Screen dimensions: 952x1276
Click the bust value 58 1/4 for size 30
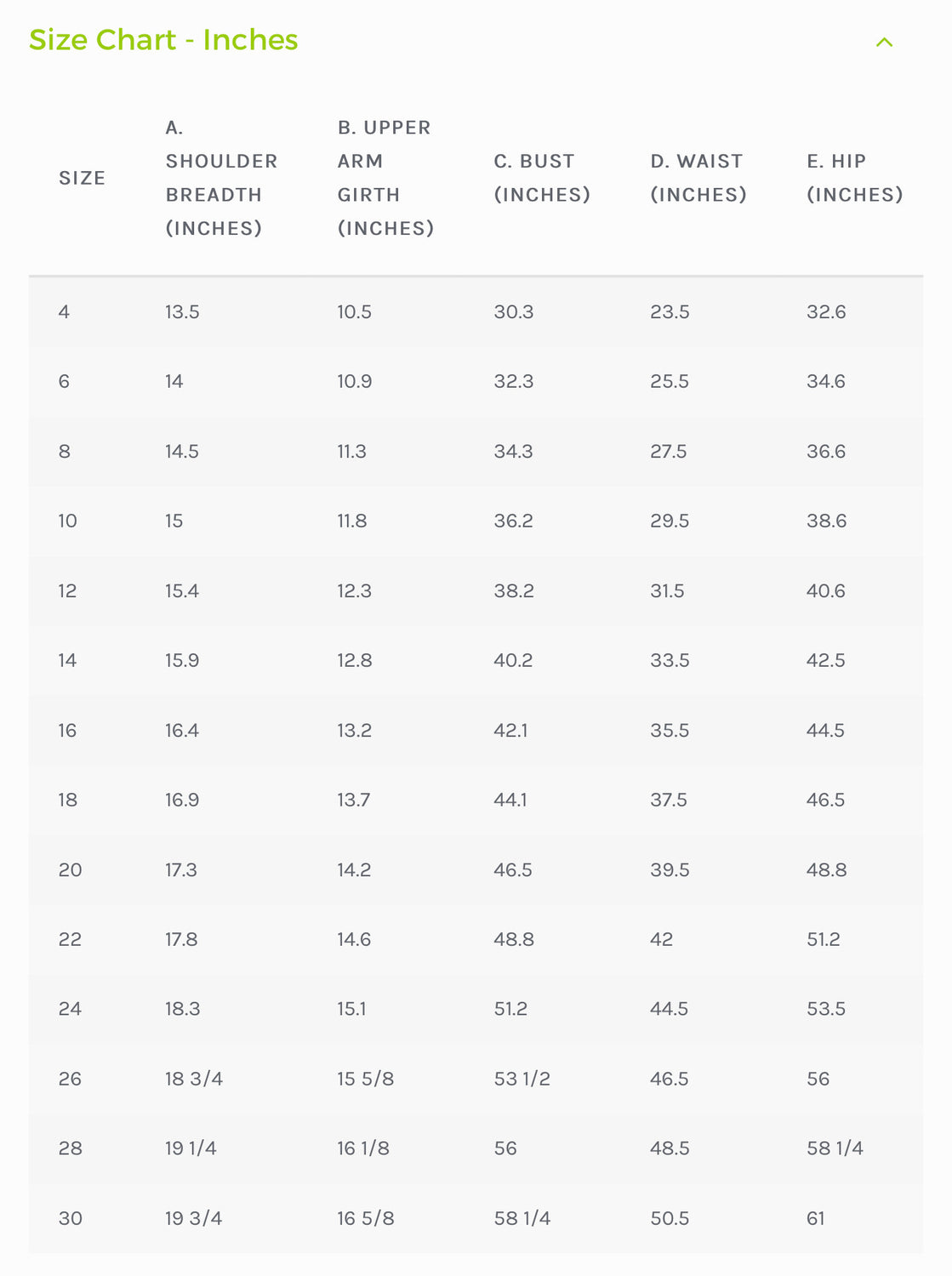(x=521, y=1218)
